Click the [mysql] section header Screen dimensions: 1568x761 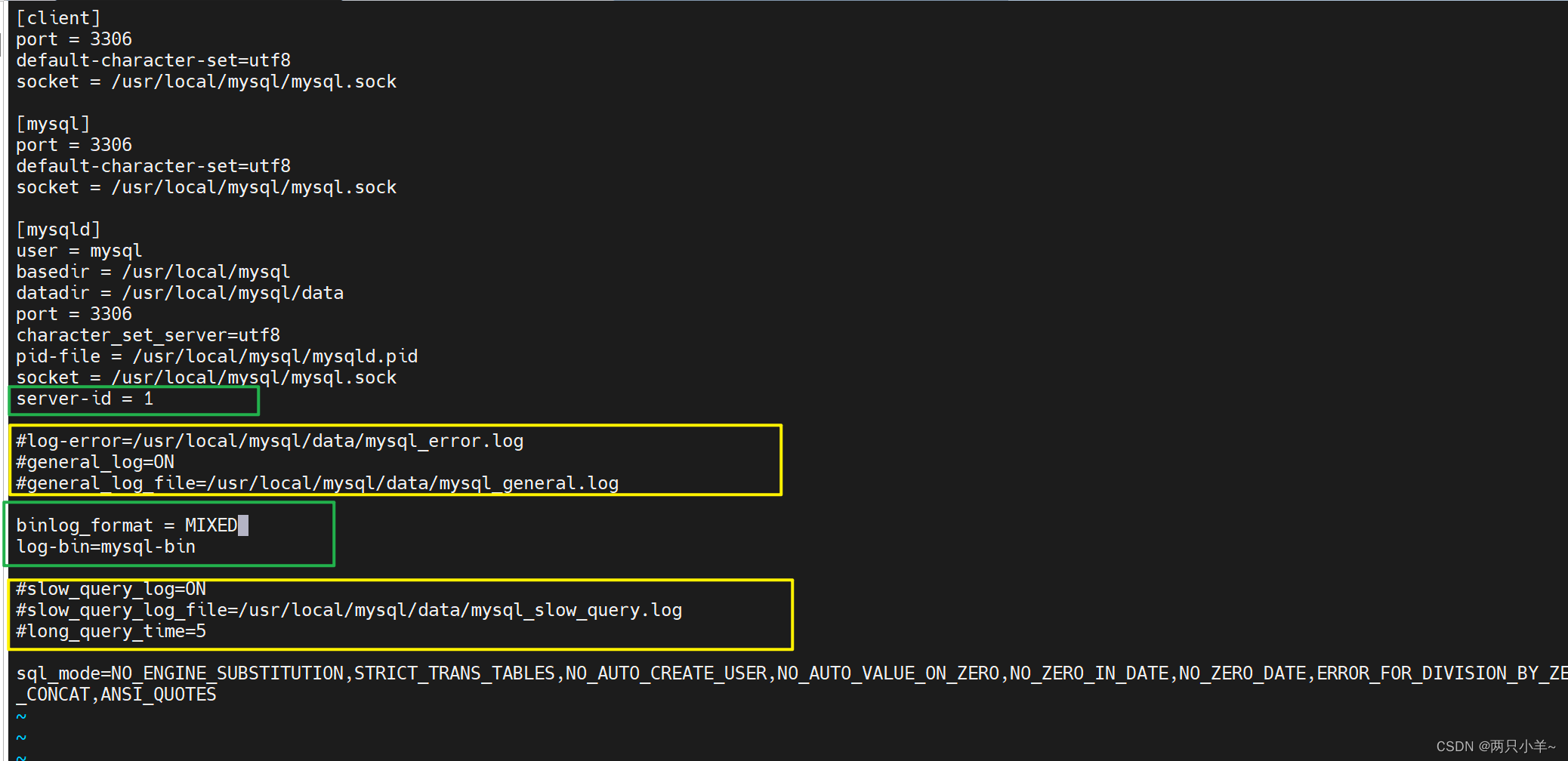point(53,124)
